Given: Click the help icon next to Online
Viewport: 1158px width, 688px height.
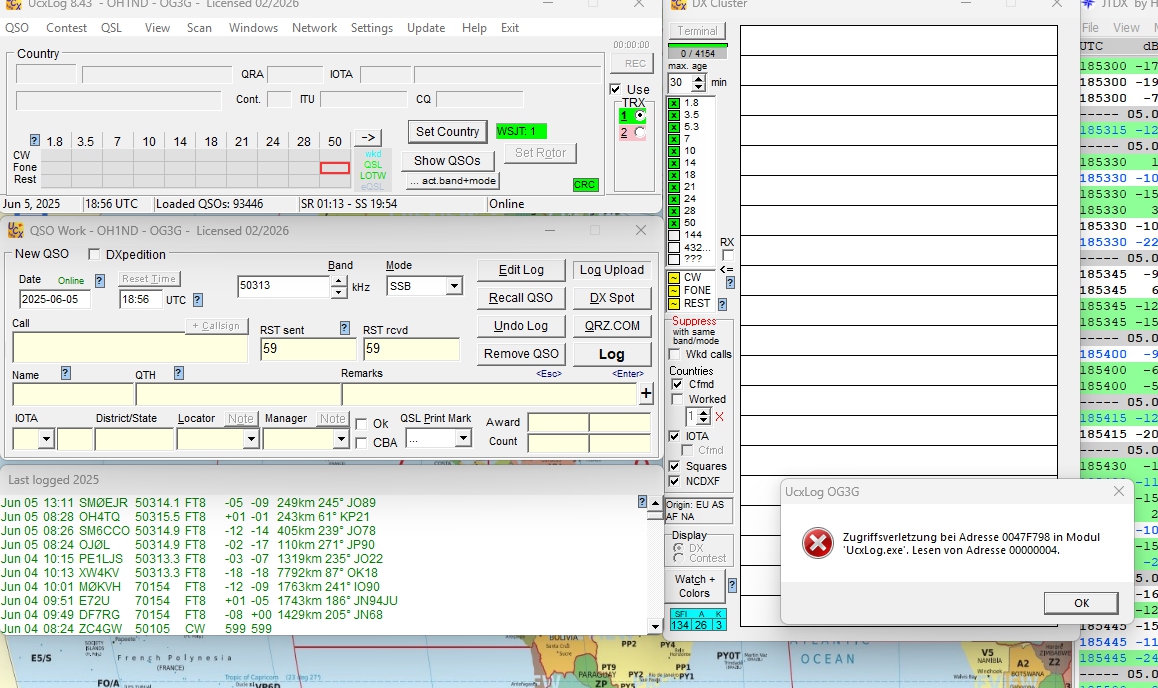Looking at the screenshot, I should click(99, 281).
